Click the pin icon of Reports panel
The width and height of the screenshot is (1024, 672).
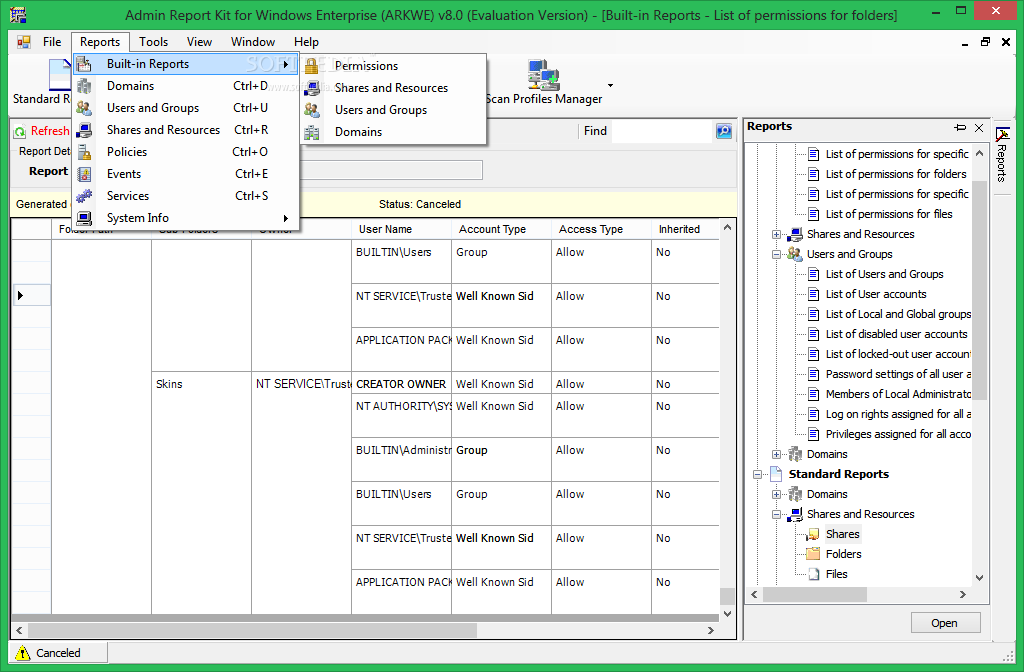coord(960,127)
